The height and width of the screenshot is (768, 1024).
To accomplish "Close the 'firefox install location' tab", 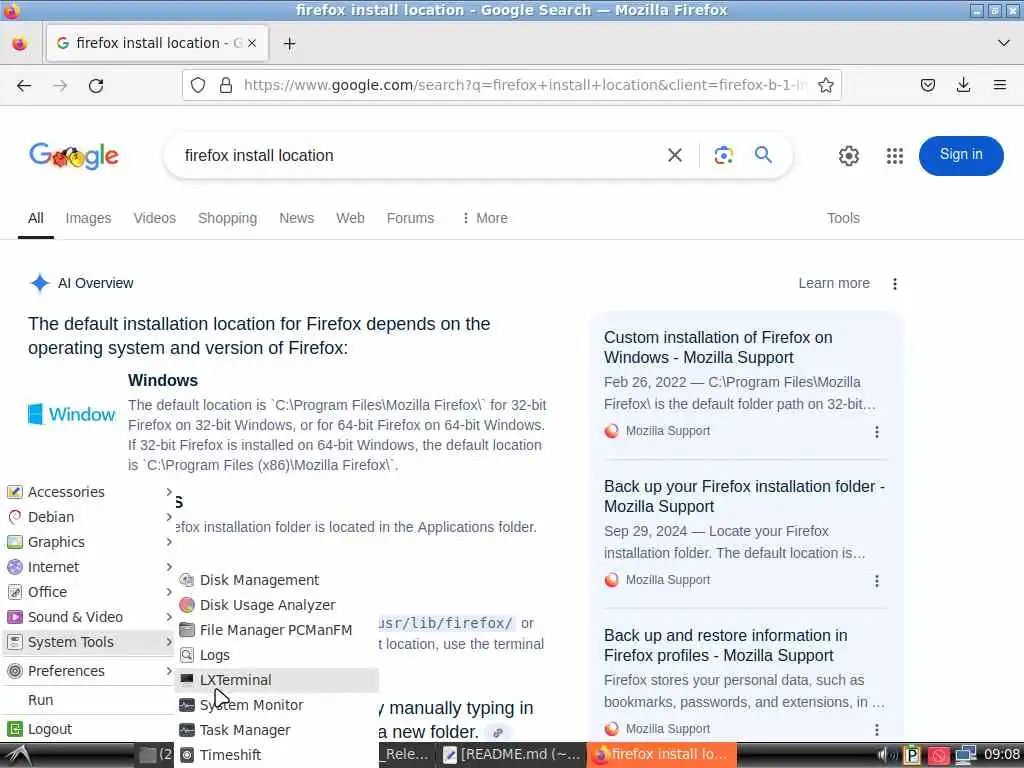I will 252,43.
